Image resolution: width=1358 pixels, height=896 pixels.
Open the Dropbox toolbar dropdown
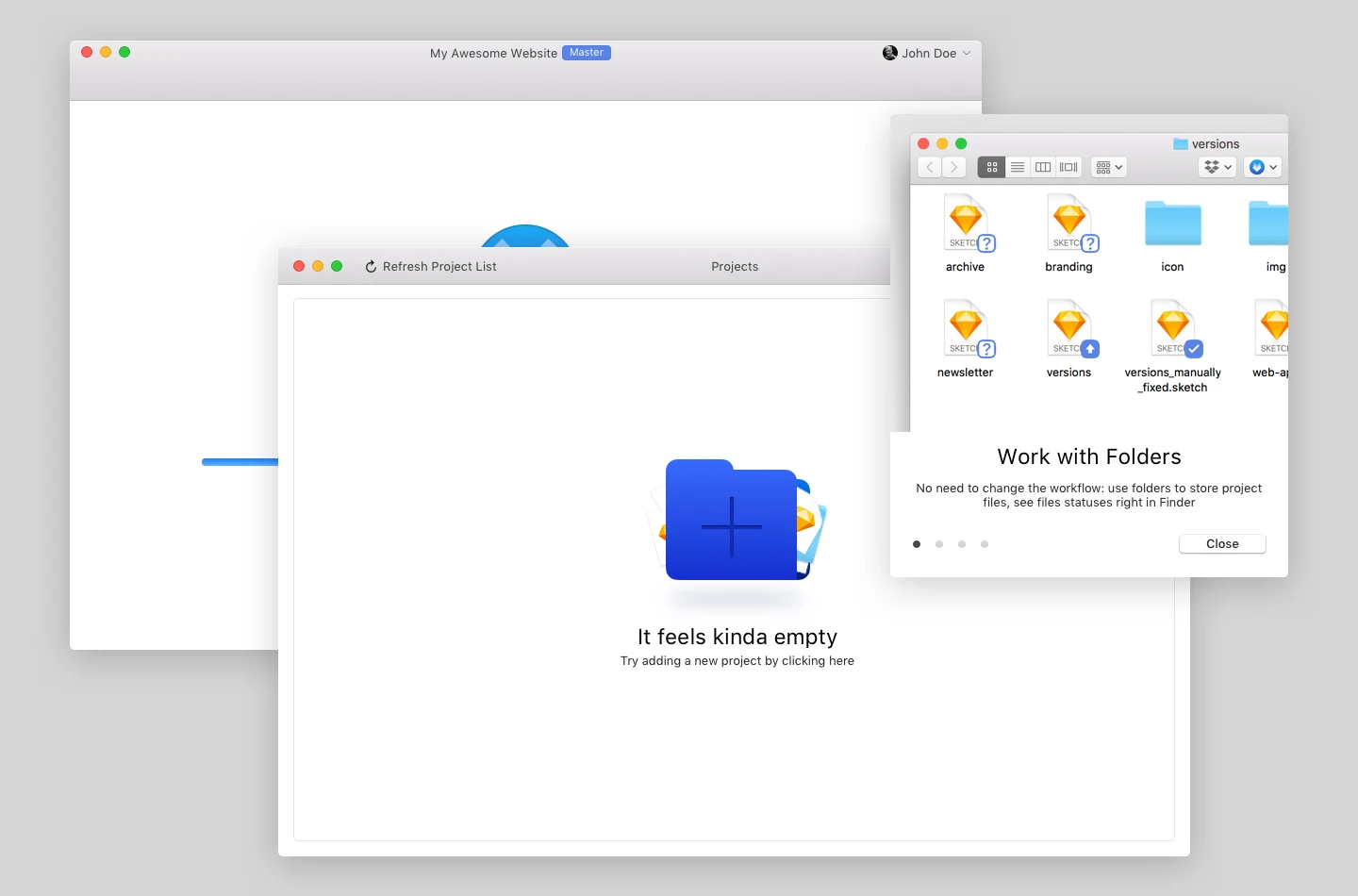point(1217,167)
